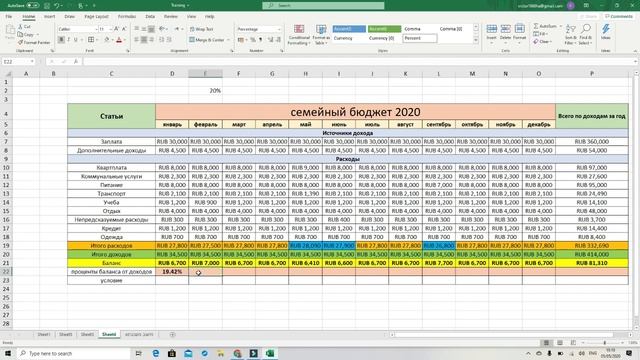Click the Insert Function fx icon
The height and width of the screenshot is (360, 640).
pyautogui.click(x=76, y=62)
